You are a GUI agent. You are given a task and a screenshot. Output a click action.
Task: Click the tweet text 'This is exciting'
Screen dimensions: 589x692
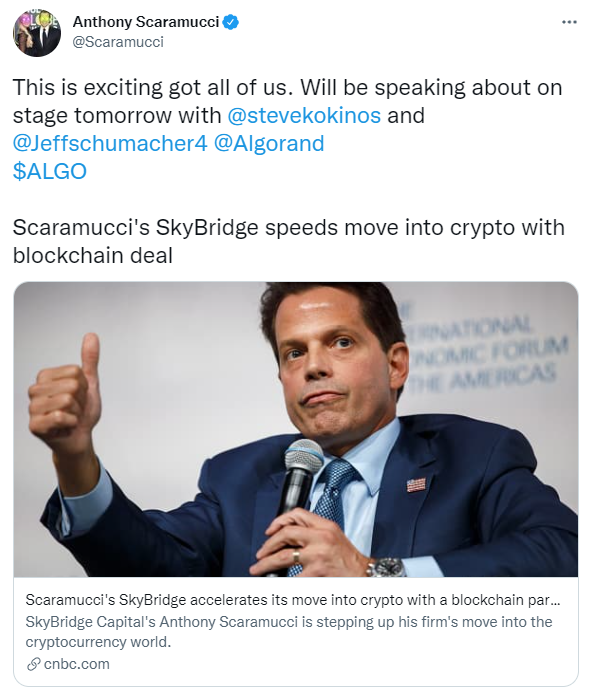tap(87, 87)
